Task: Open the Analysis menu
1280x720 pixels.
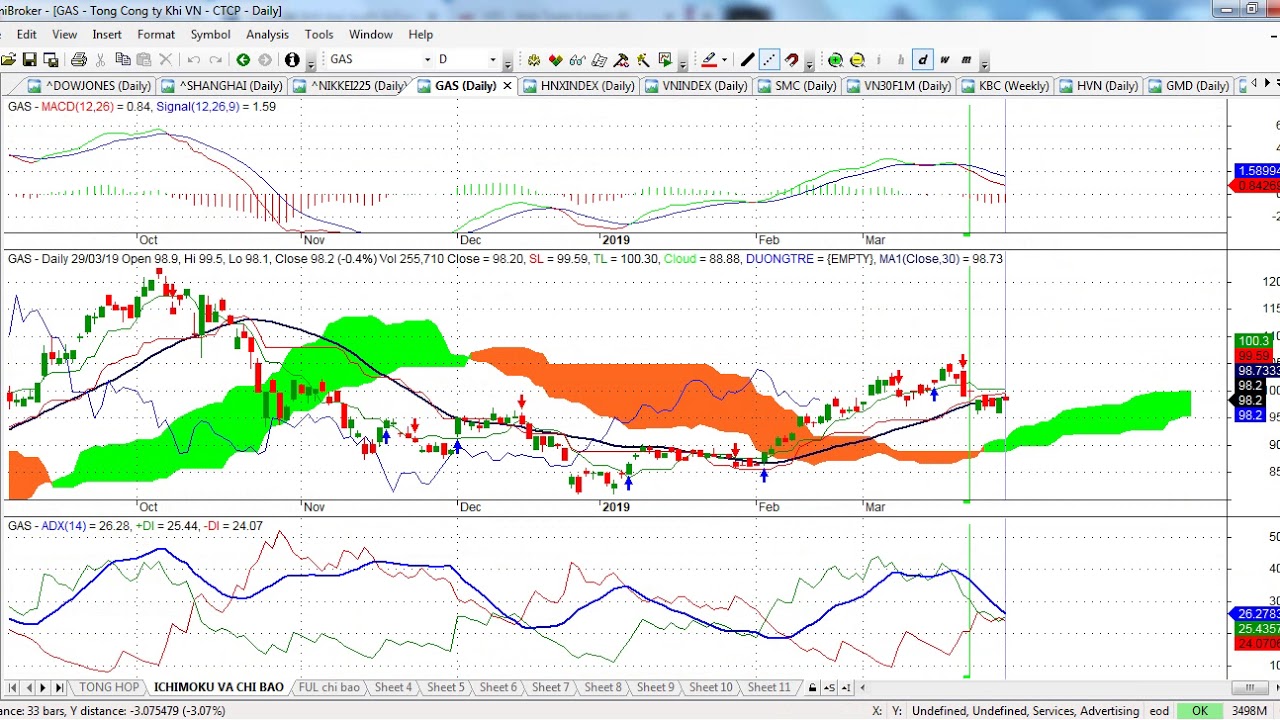Action: click(267, 34)
